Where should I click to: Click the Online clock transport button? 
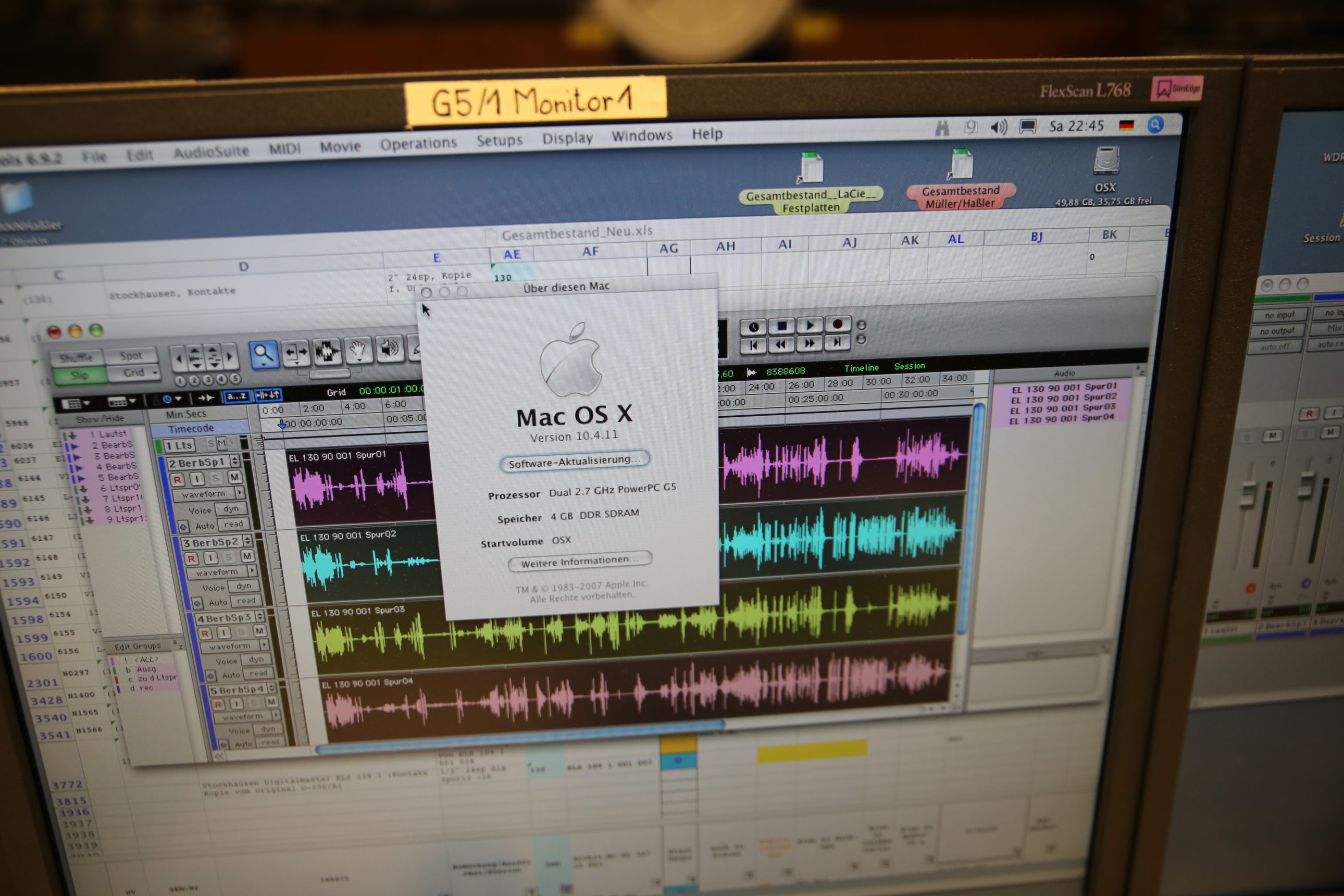754,327
